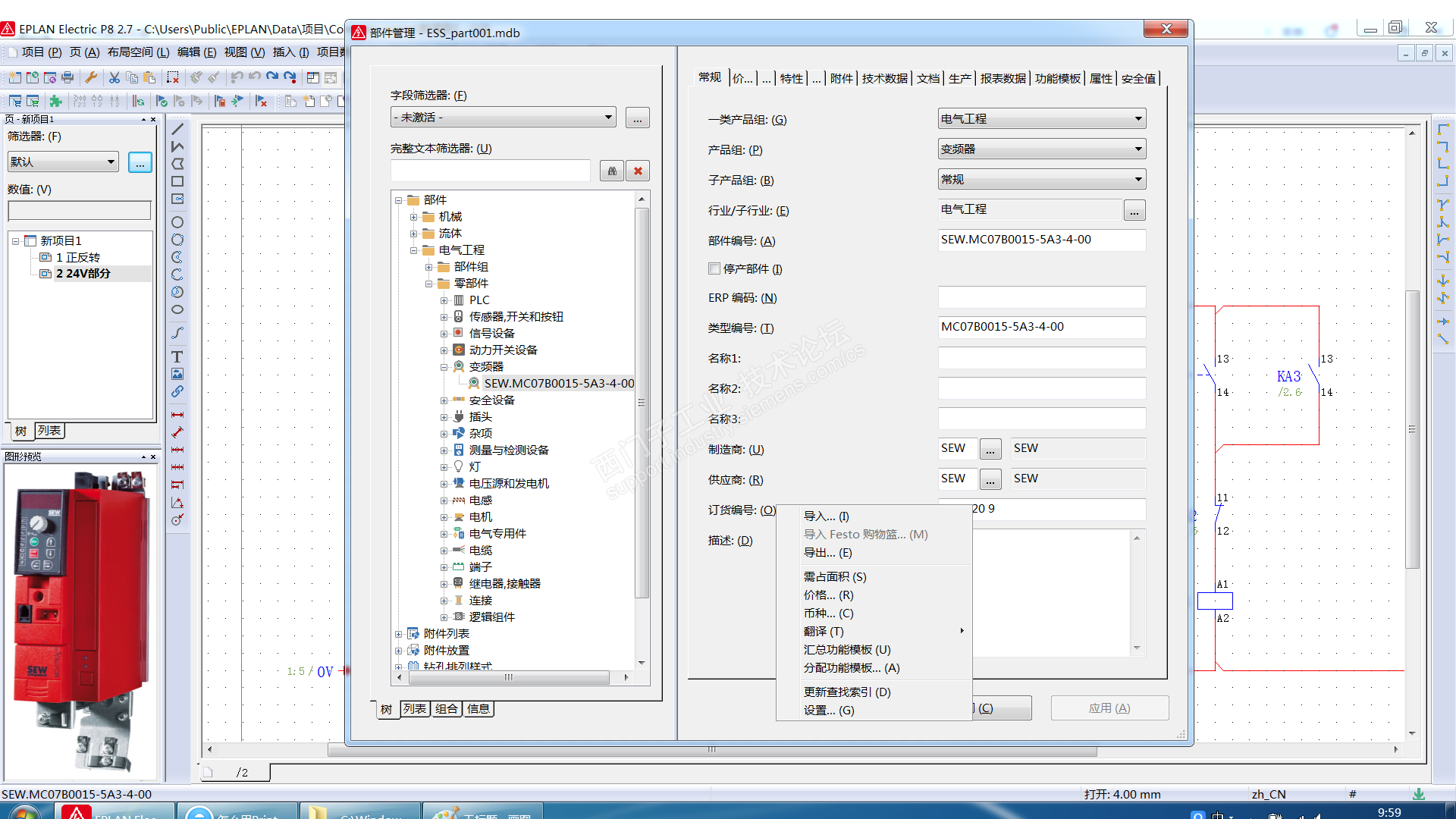Click the ERP 编码 input field
This screenshot has height=819, width=1456.
1041,297
